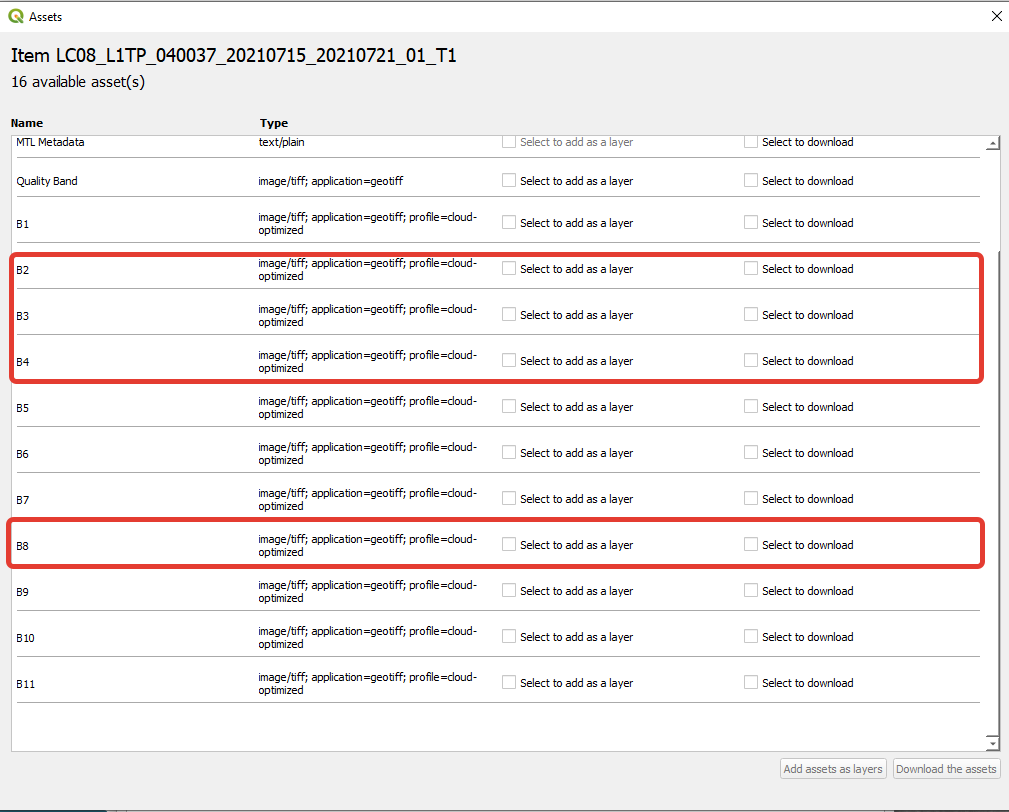Select B4 to add as a layer
The image size is (1009, 812).
tap(508, 361)
